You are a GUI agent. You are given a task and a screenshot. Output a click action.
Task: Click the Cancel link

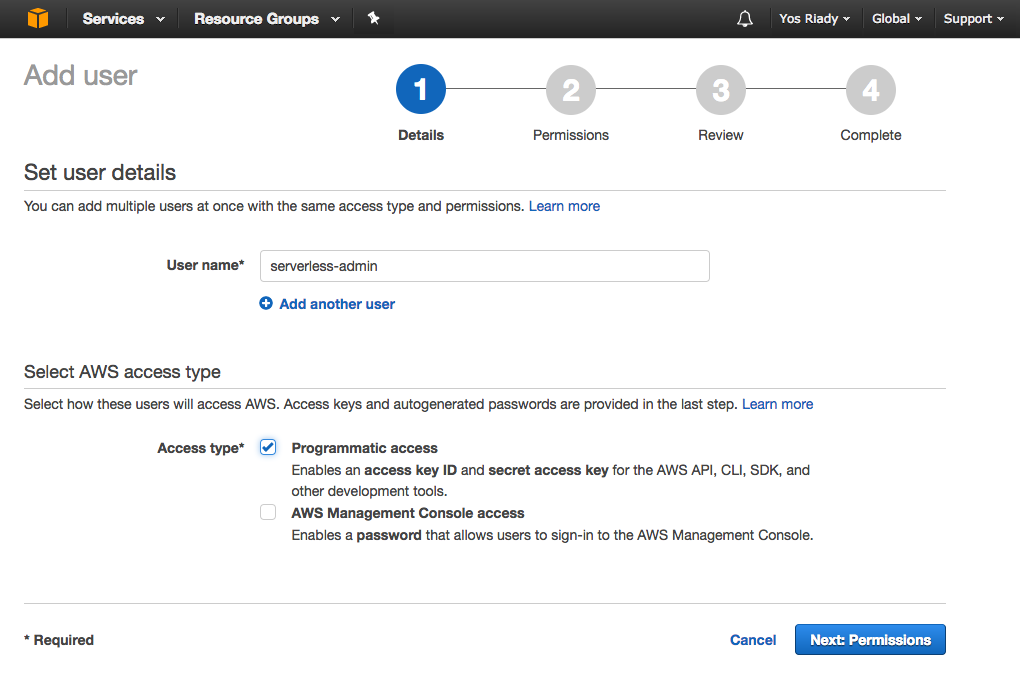(x=753, y=640)
